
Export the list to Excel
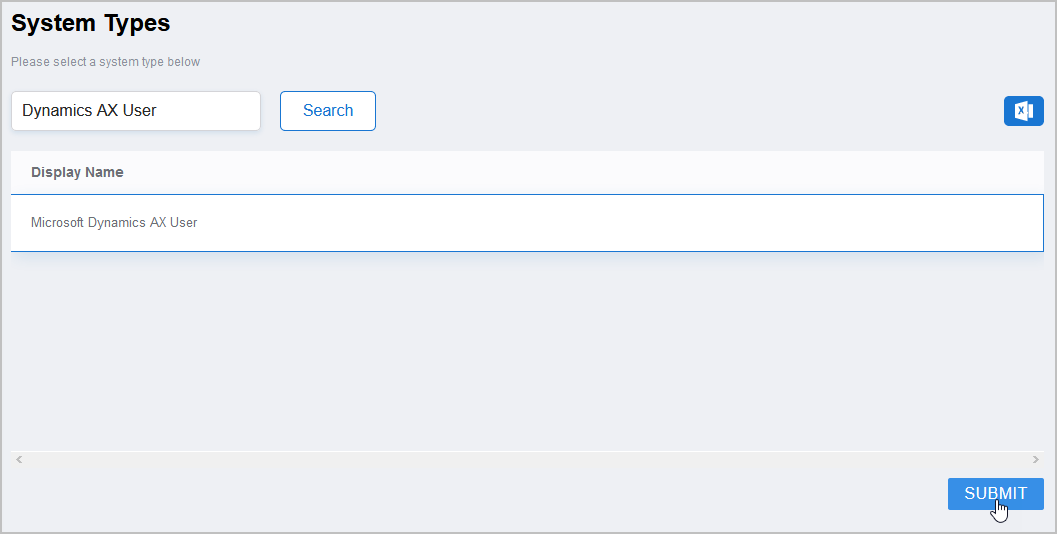click(x=1023, y=111)
